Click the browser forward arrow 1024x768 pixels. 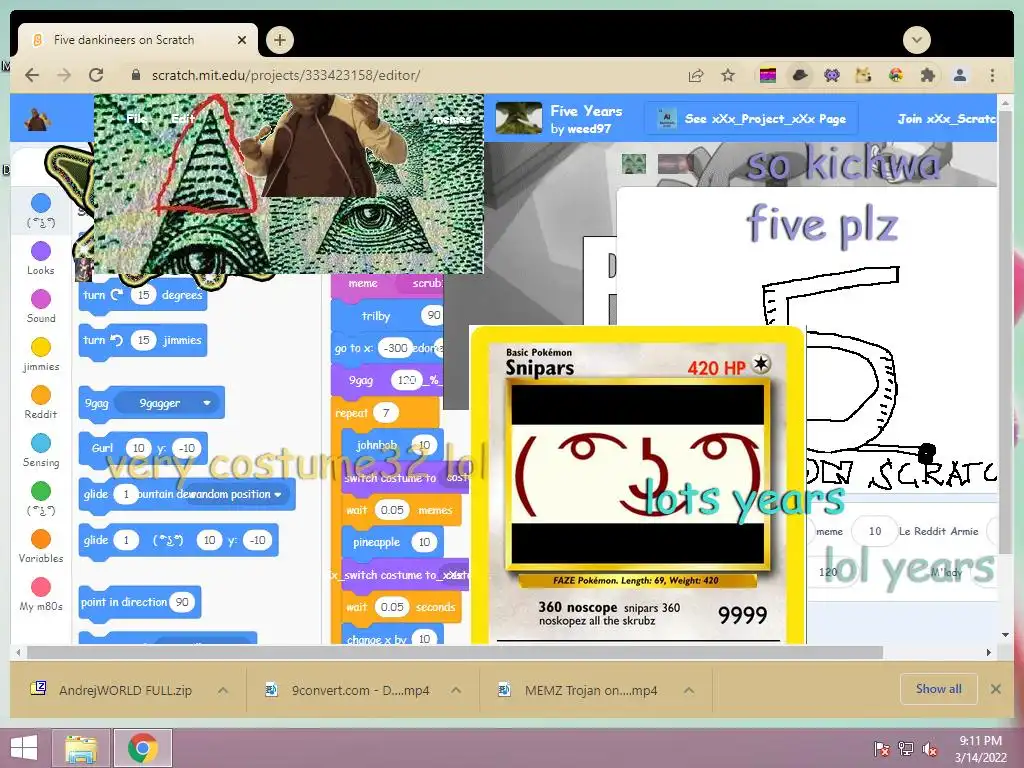[x=64, y=75]
